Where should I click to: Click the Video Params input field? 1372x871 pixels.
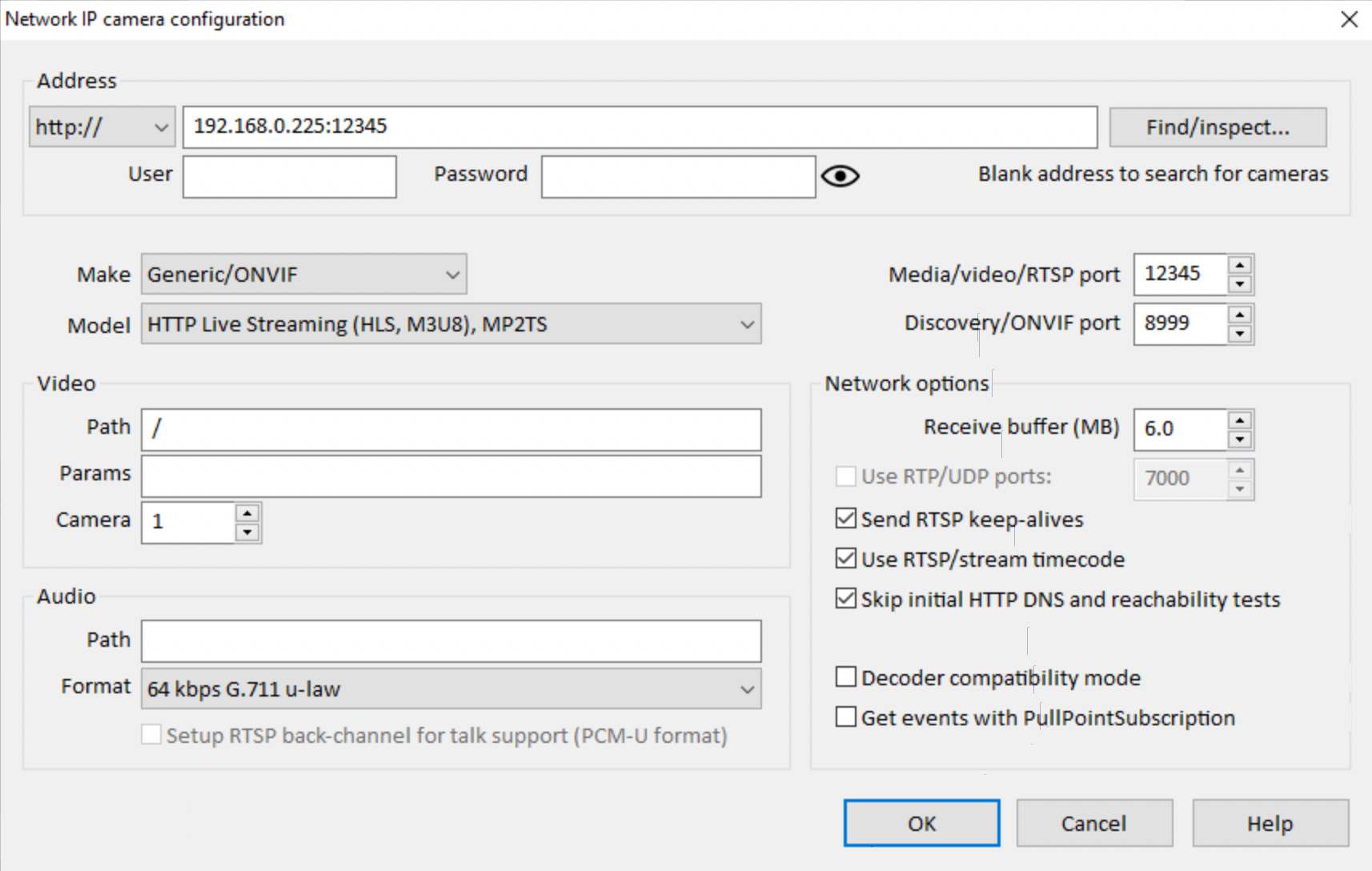(451, 476)
